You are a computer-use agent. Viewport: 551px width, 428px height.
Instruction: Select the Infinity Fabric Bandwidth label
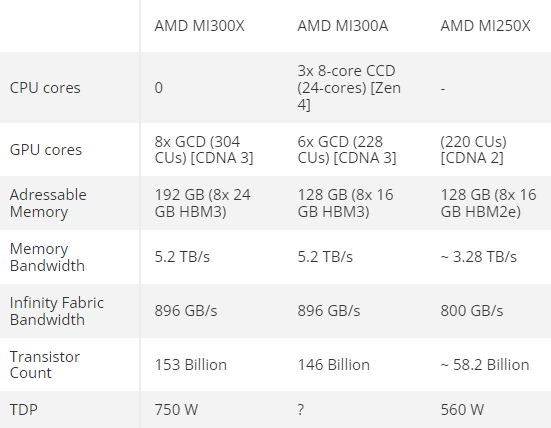click(x=57, y=311)
